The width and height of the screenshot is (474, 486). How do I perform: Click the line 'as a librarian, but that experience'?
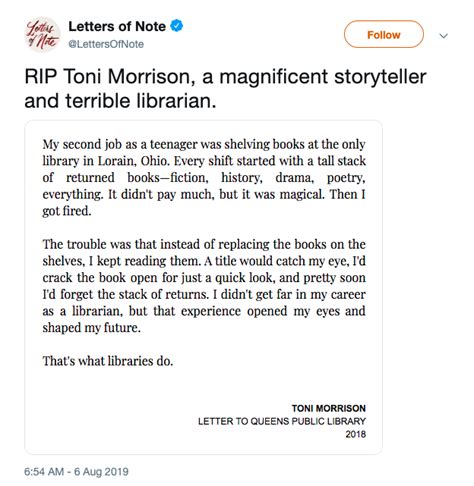coord(204,311)
